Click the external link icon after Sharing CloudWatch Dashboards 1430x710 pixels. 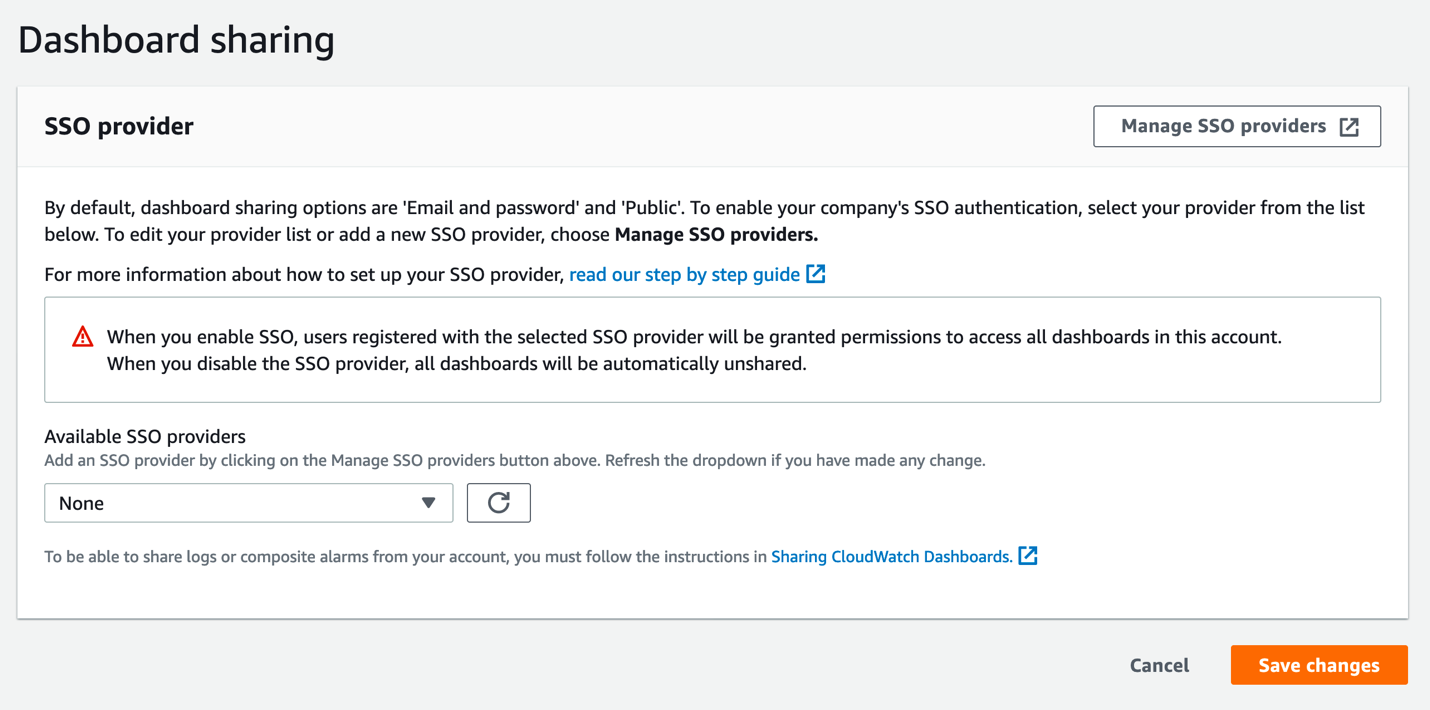tap(1028, 556)
